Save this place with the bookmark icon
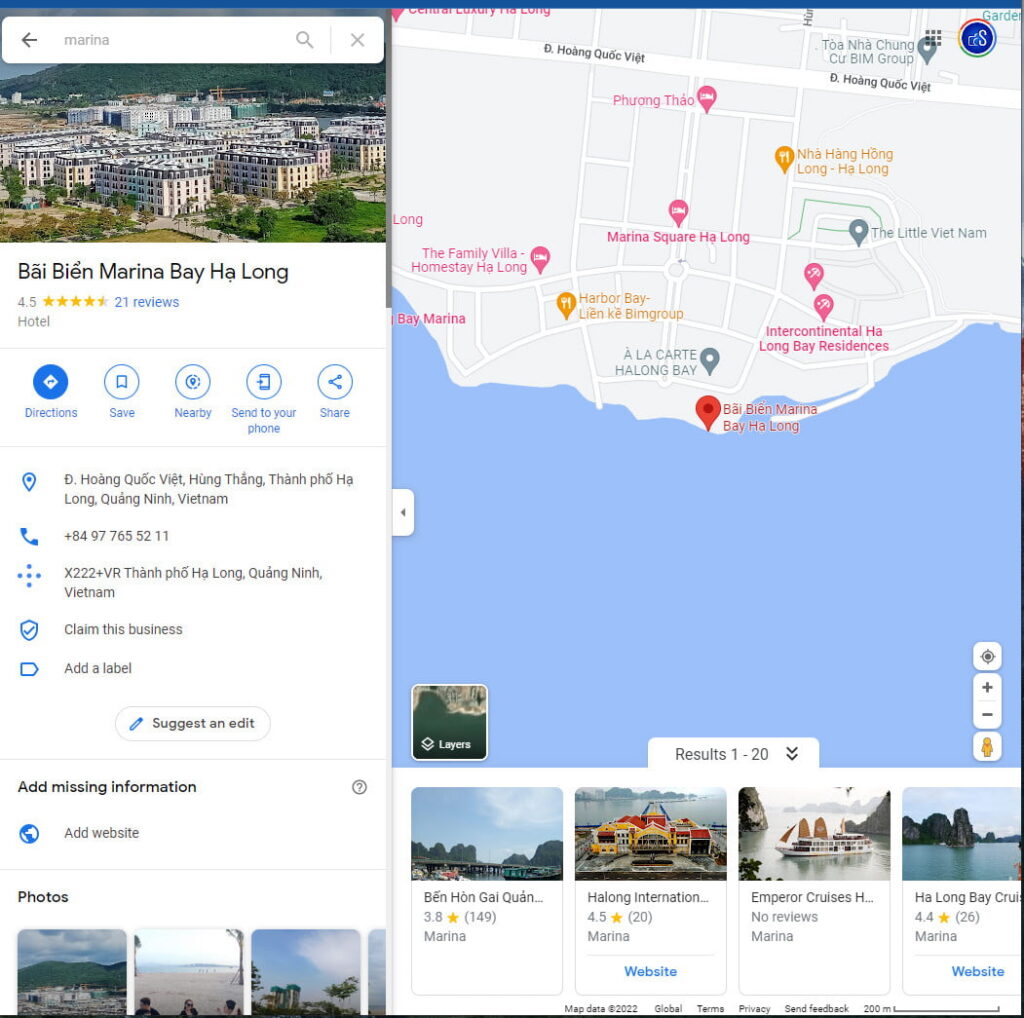 point(121,382)
